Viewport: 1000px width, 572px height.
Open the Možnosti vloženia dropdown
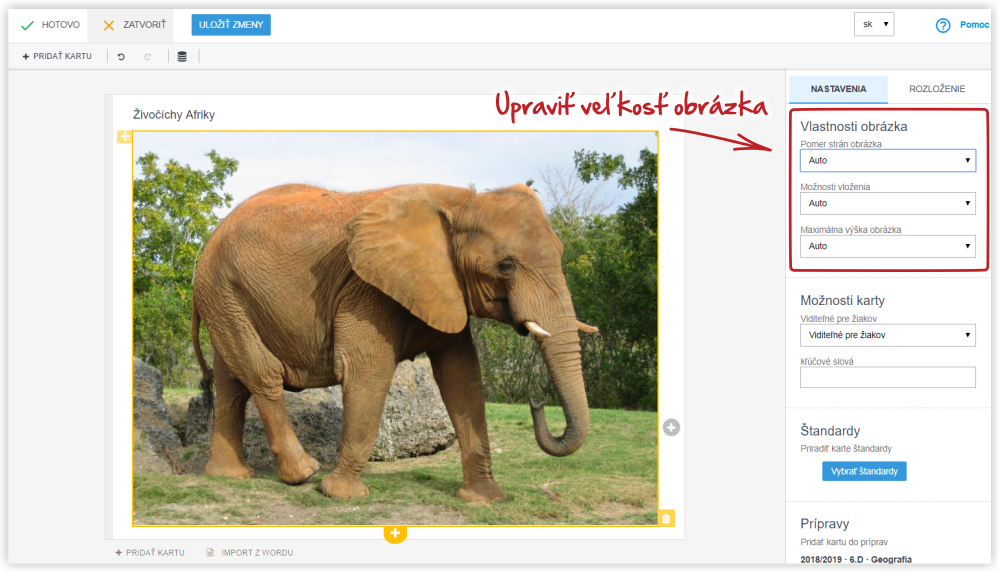[x=888, y=203]
